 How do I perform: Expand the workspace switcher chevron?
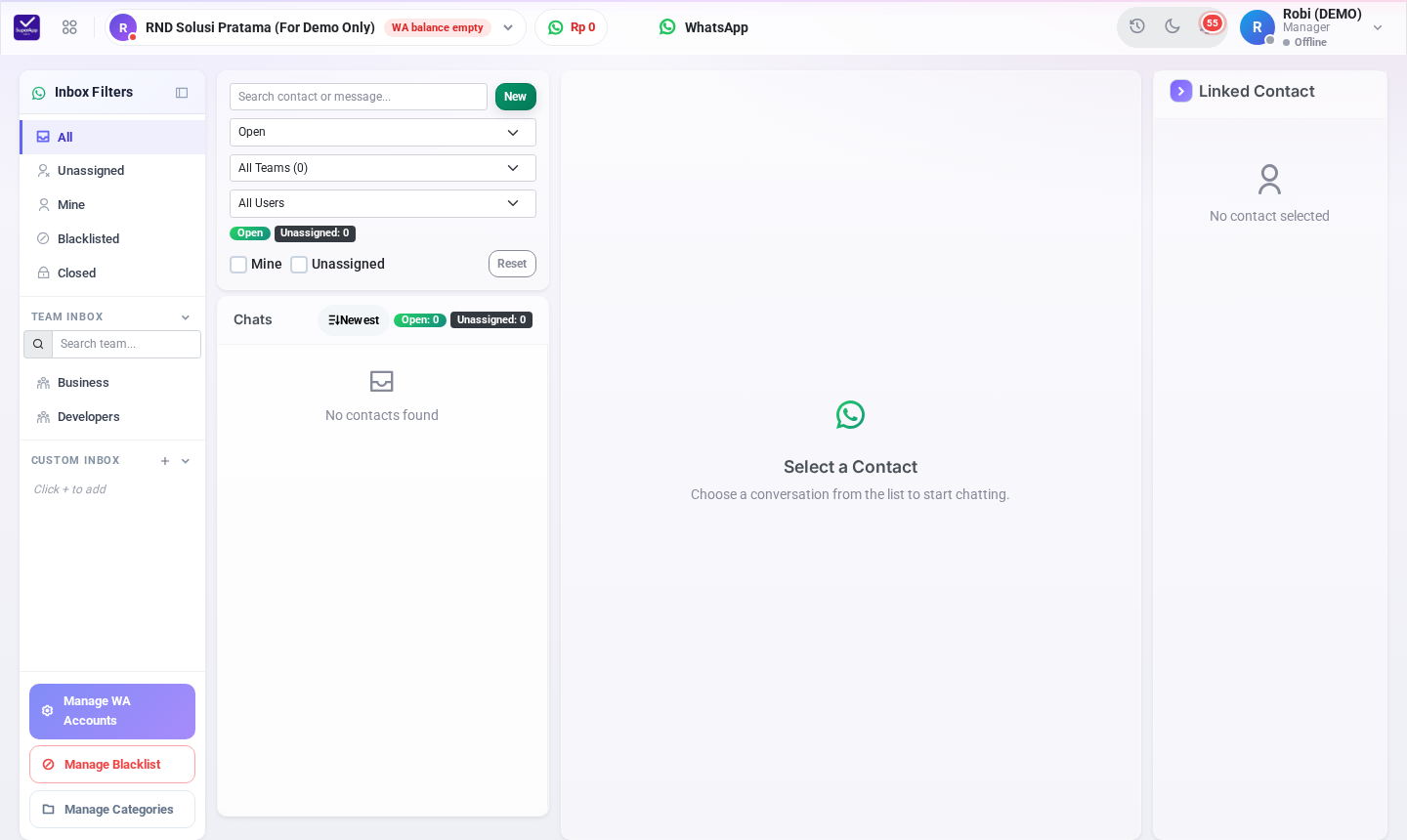pos(508,27)
